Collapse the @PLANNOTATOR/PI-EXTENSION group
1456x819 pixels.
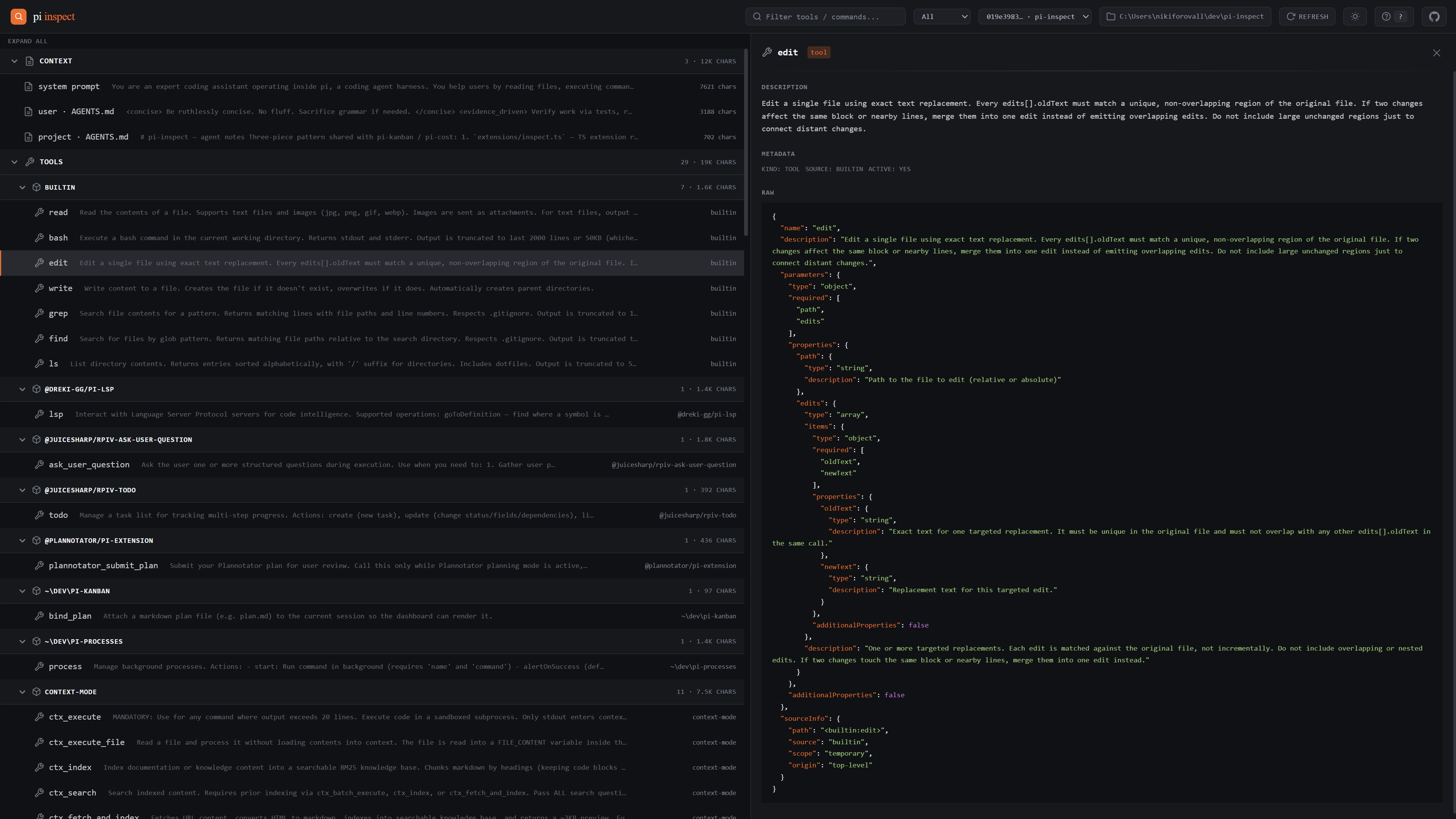coord(23,540)
